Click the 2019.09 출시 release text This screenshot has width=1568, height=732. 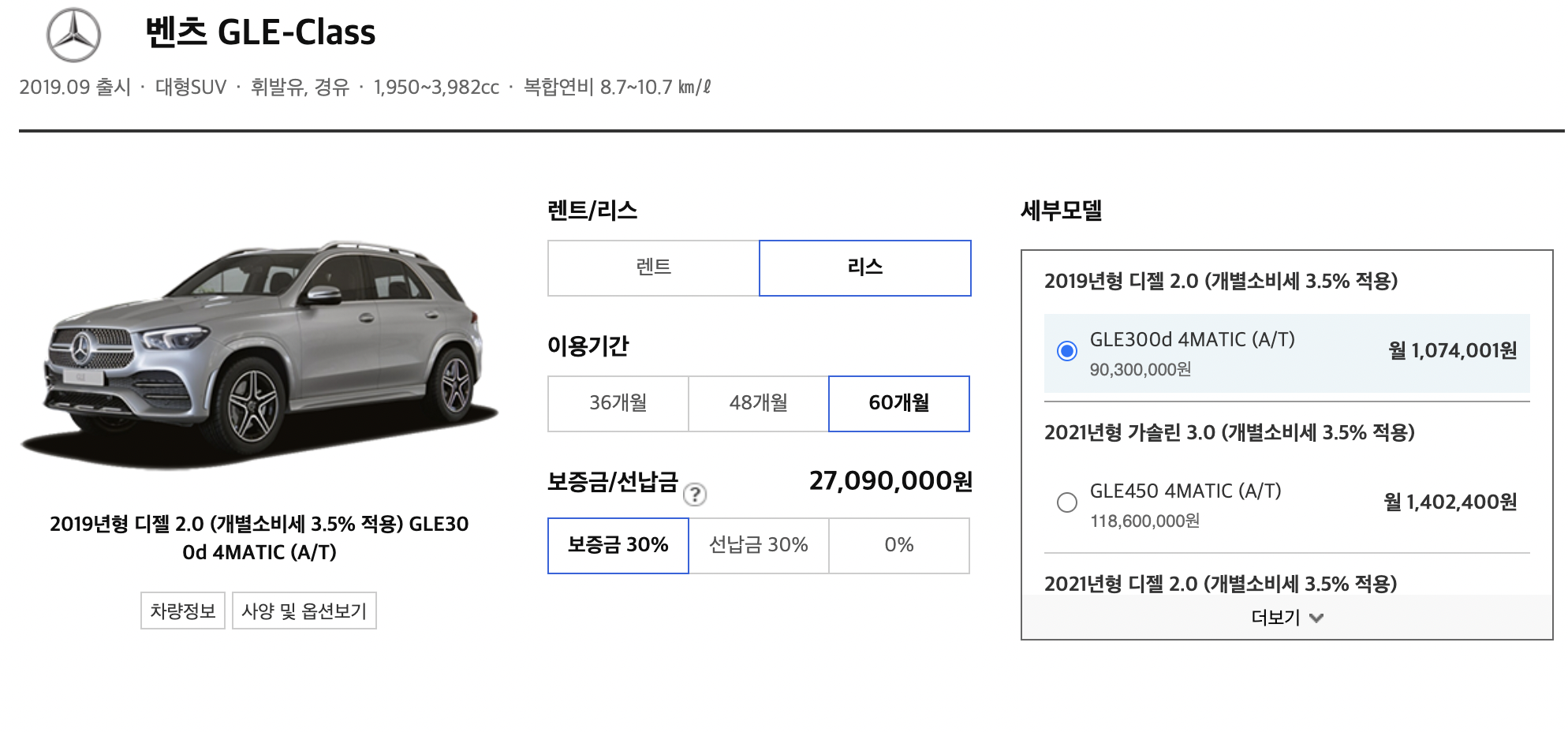[x=75, y=87]
